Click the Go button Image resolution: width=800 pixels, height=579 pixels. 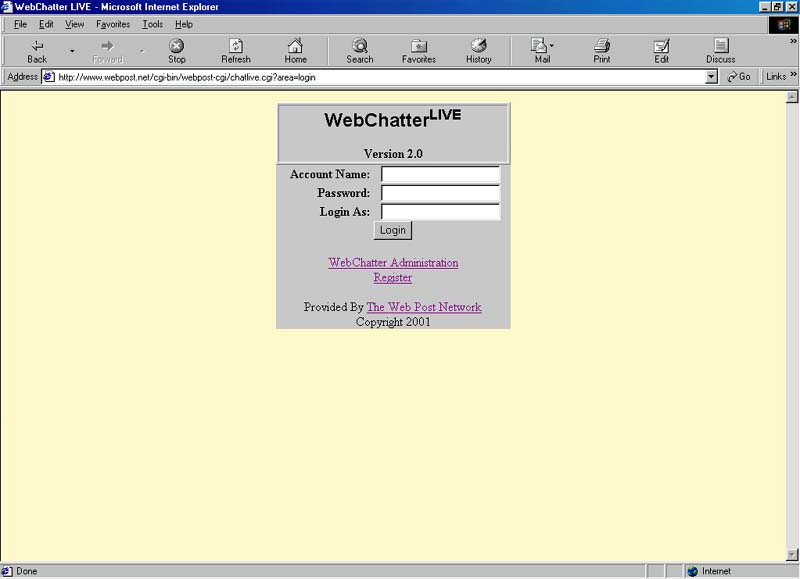coord(739,77)
